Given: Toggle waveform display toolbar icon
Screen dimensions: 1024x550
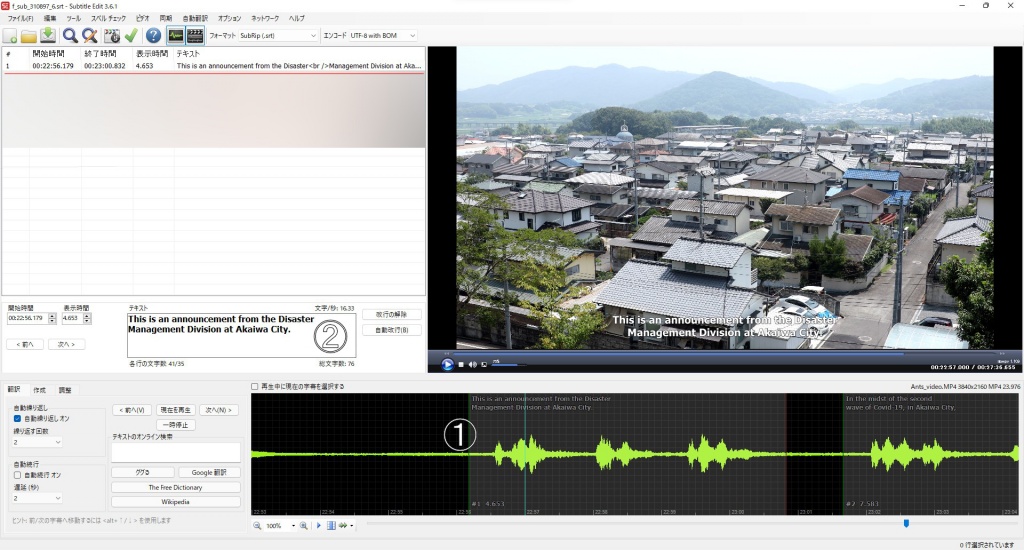Looking at the screenshot, I should click(176, 35).
